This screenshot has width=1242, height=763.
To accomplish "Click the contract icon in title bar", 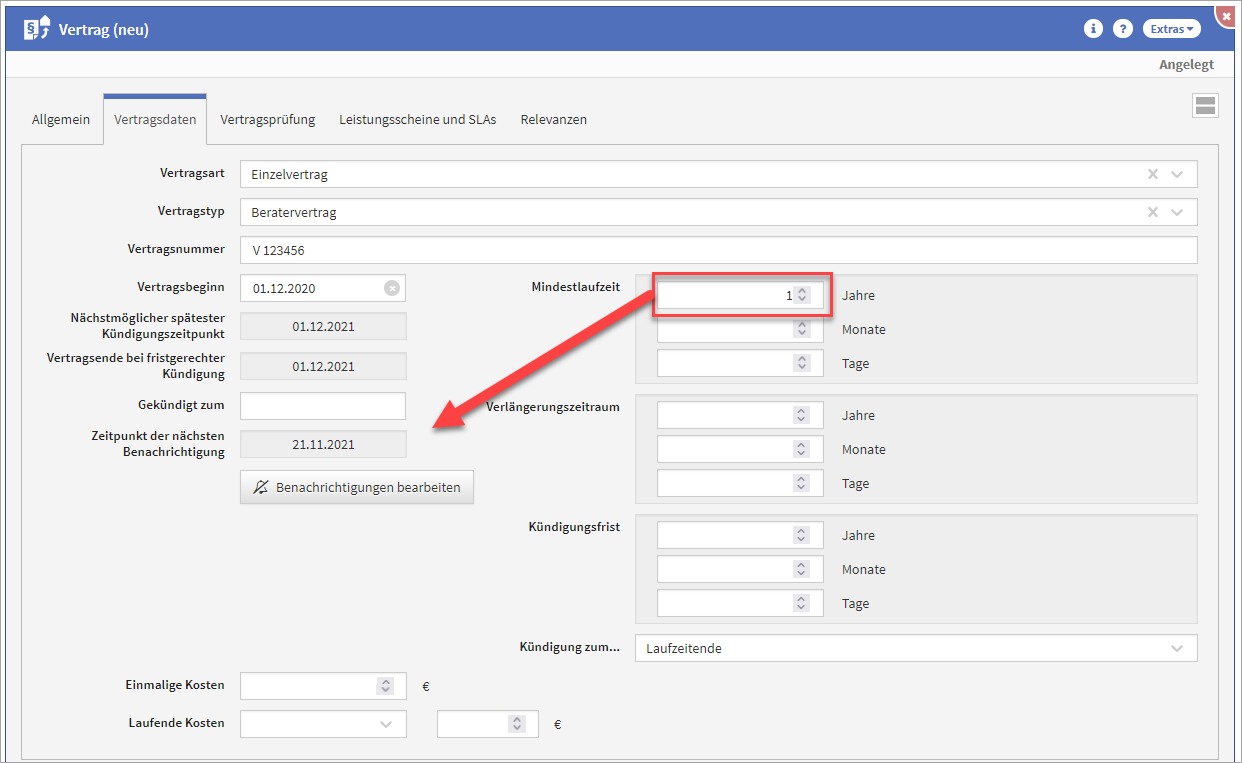I will coord(36,29).
